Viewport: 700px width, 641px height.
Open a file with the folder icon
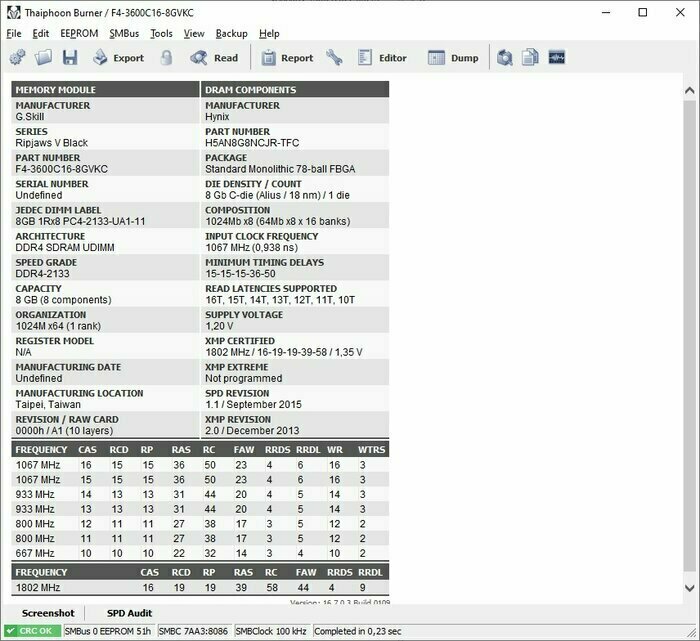[43, 58]
